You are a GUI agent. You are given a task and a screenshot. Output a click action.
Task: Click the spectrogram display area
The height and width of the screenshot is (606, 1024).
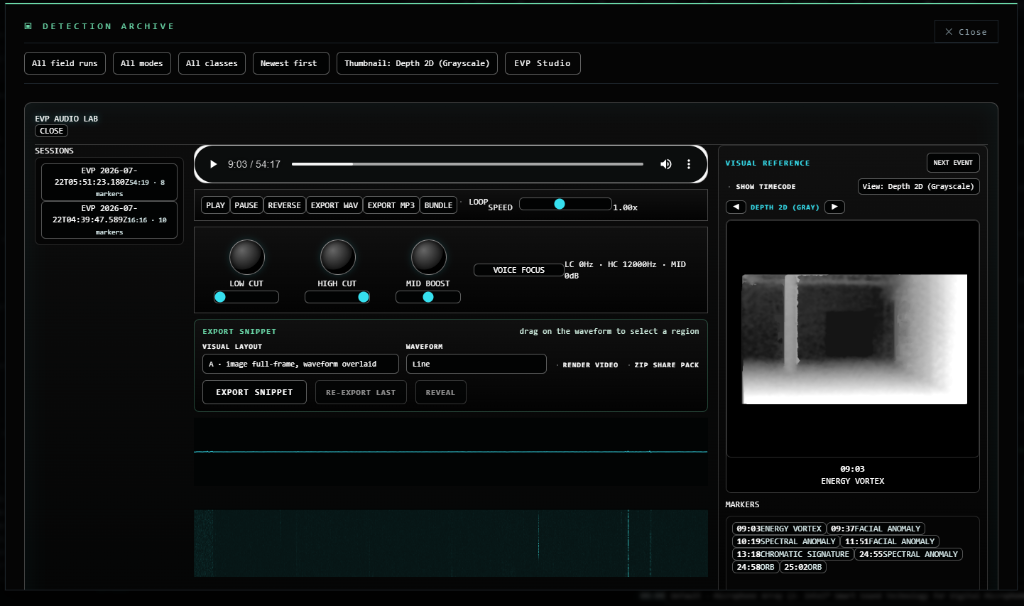point(451,543)
